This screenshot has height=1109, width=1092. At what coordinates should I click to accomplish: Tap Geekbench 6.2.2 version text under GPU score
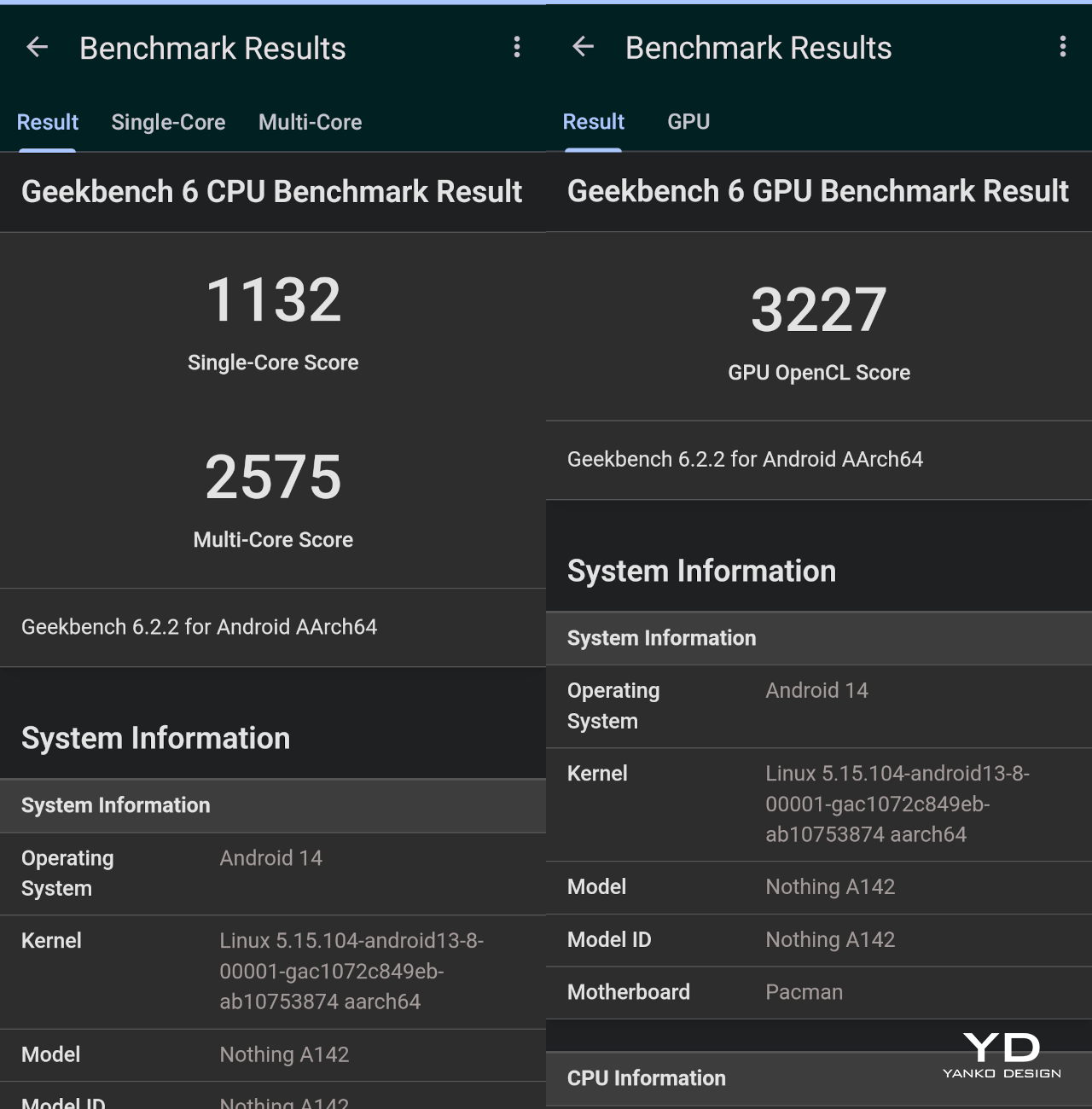pos(745,460)
